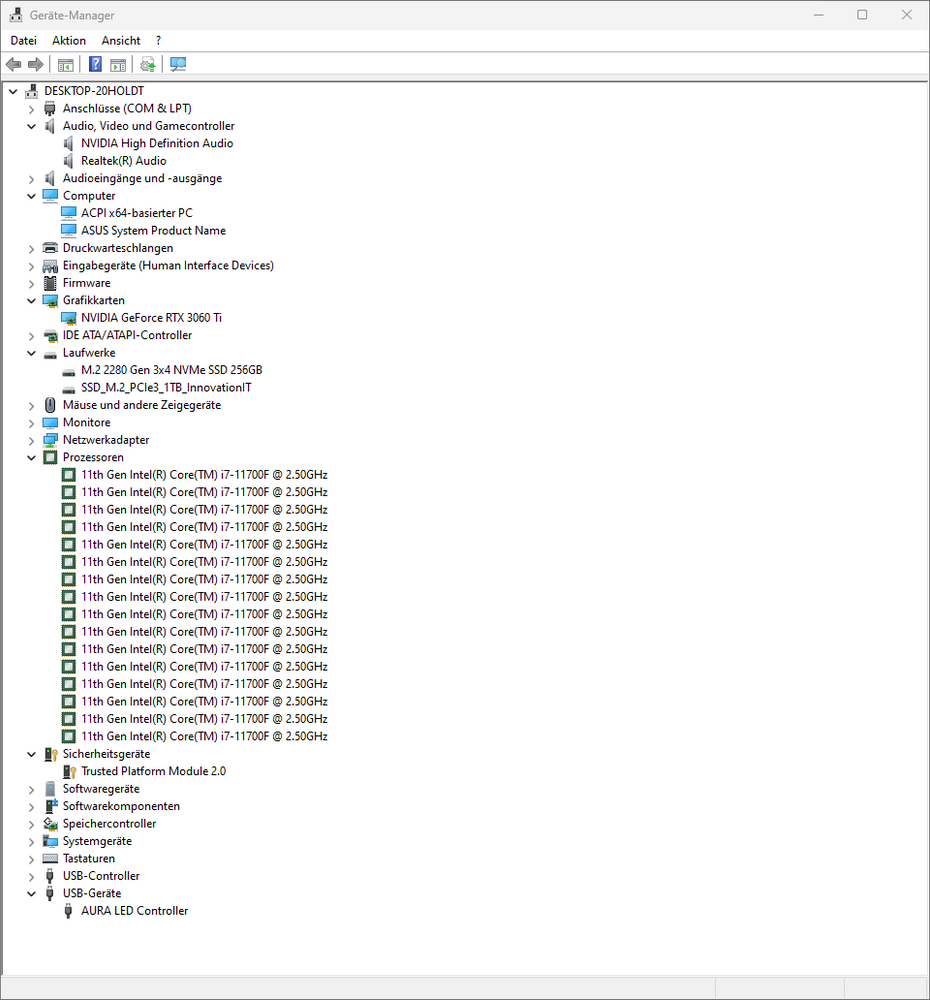Click the Show/Hide console tree toolbar icon
This screenshot has height=1000, width=930.
66,64
